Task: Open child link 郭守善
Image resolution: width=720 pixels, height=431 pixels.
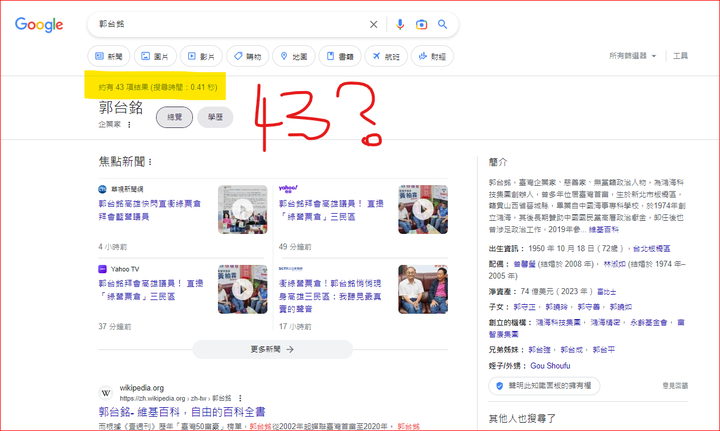Action: (589, 307)
